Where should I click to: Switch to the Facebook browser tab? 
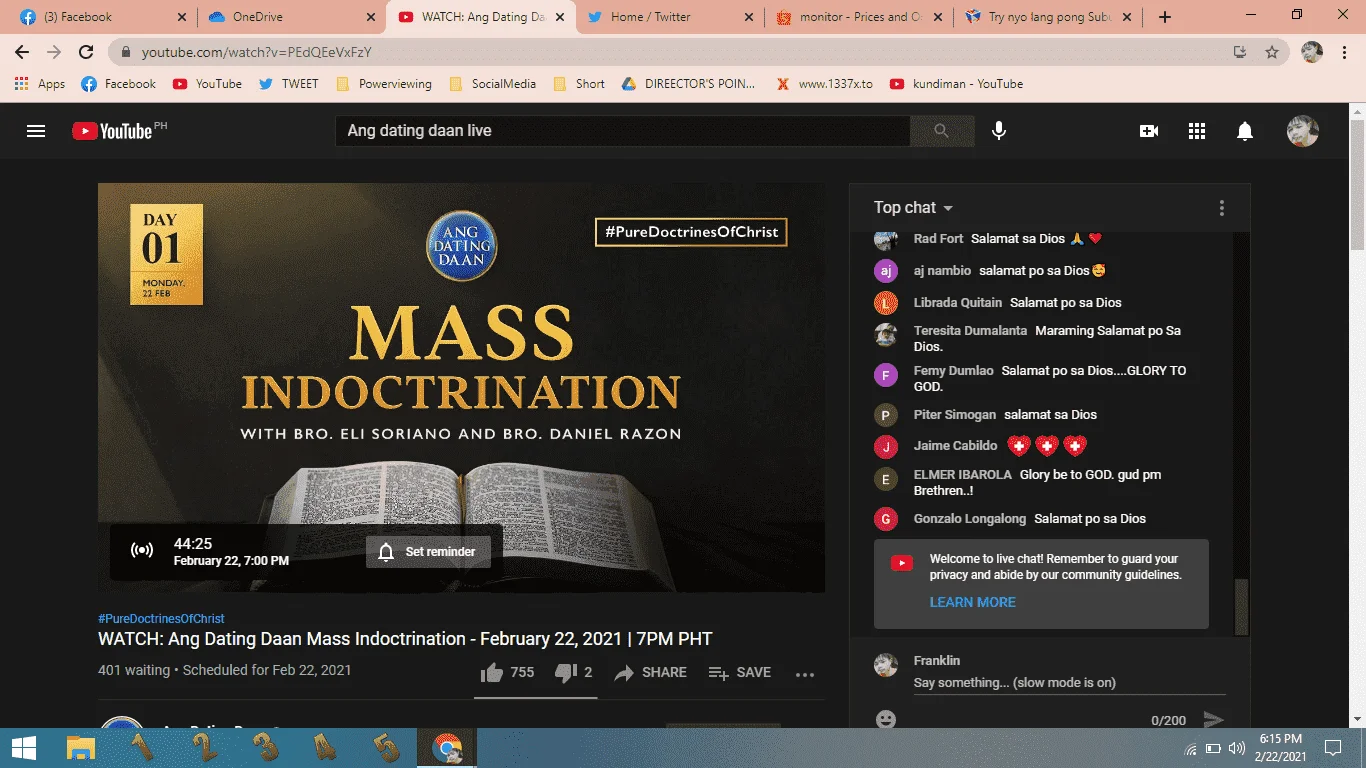[103, 17]
